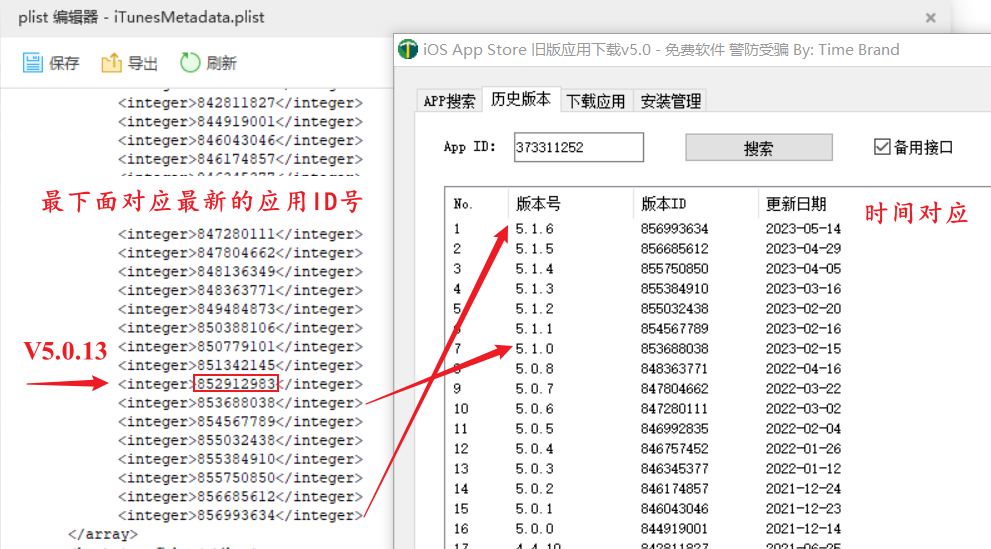This screenshot has height=549, width=991.
Task: Click the App ID input field
Action: 578,147
